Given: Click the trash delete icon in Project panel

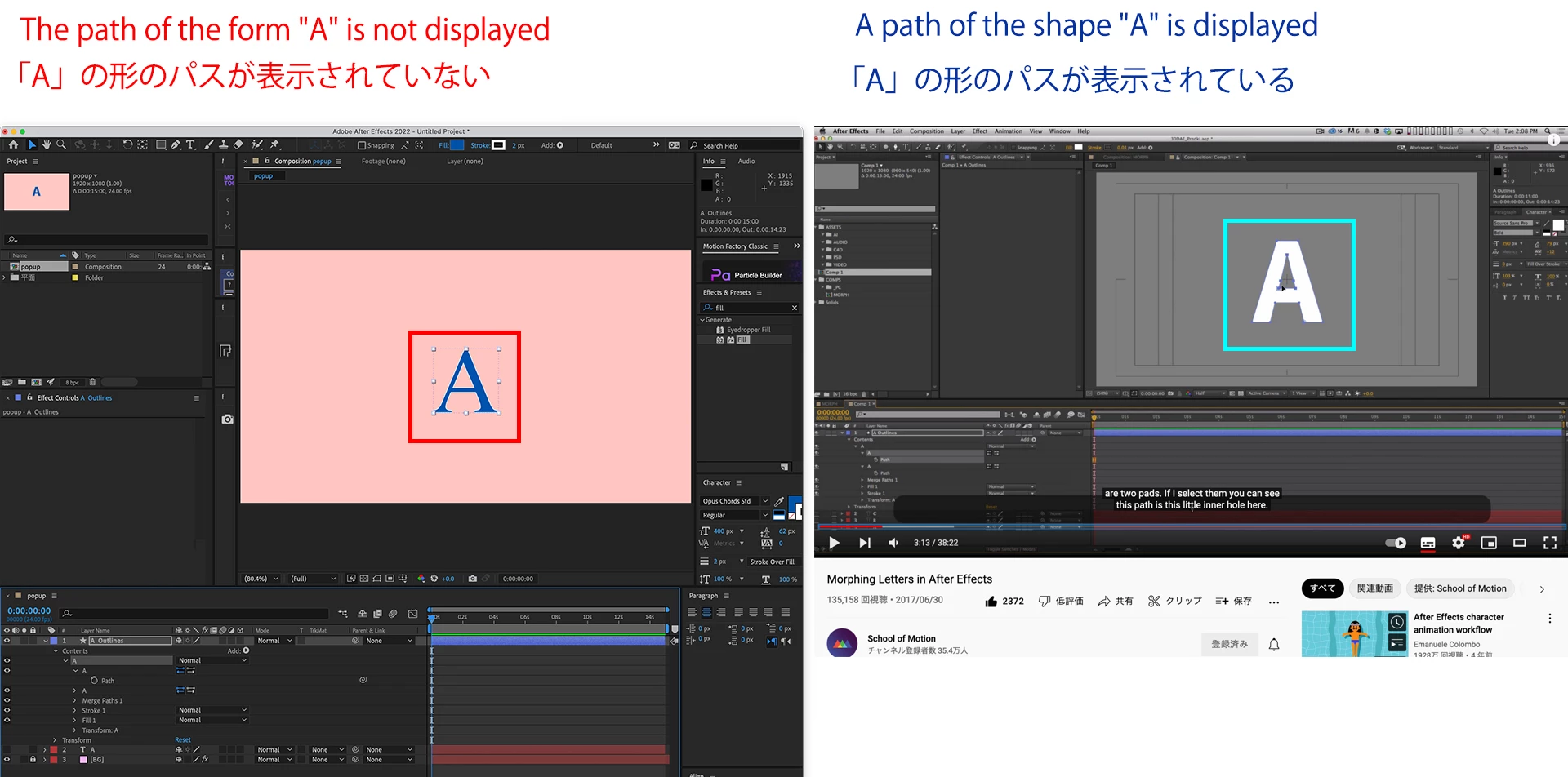Looking at the screenshot, I should tap(92, 382).
